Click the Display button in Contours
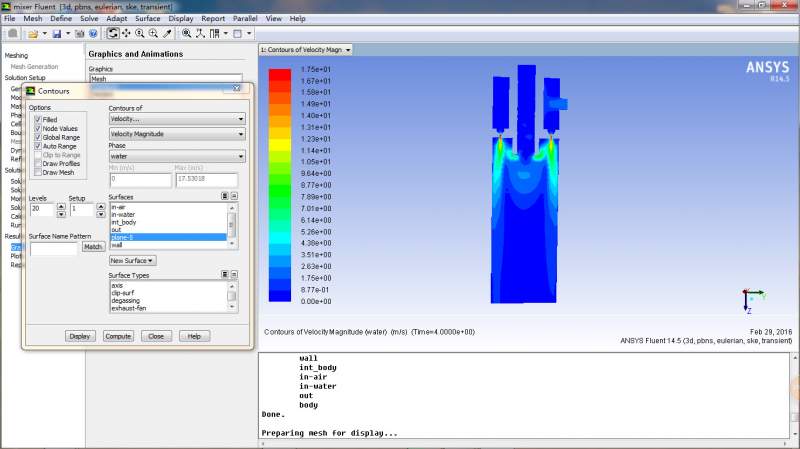This screenshot has height=449, width=800. pyautogui.click(x=80, y=336)
